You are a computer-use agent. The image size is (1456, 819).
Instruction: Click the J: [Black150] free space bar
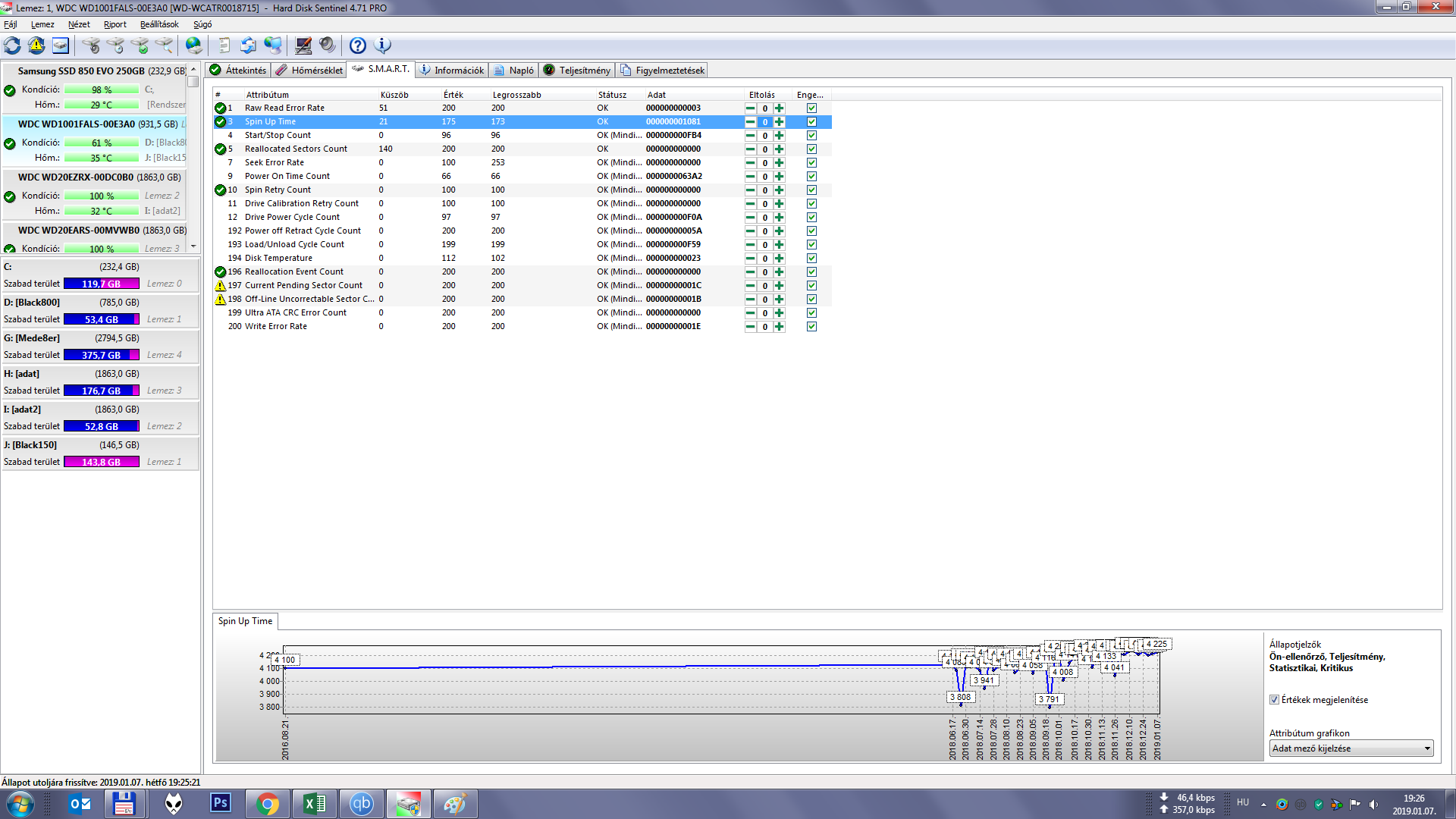click(102, 462)
